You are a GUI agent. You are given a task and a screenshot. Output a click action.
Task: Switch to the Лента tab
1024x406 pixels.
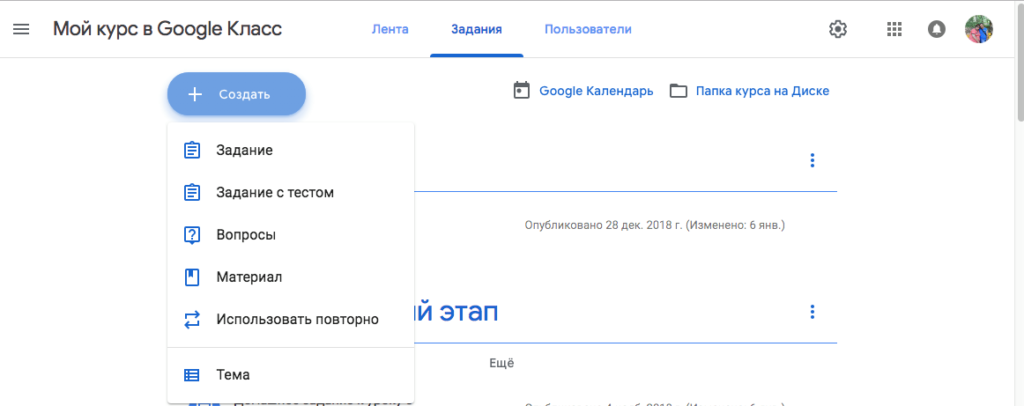pyautogui.click(x=390, y=29)
